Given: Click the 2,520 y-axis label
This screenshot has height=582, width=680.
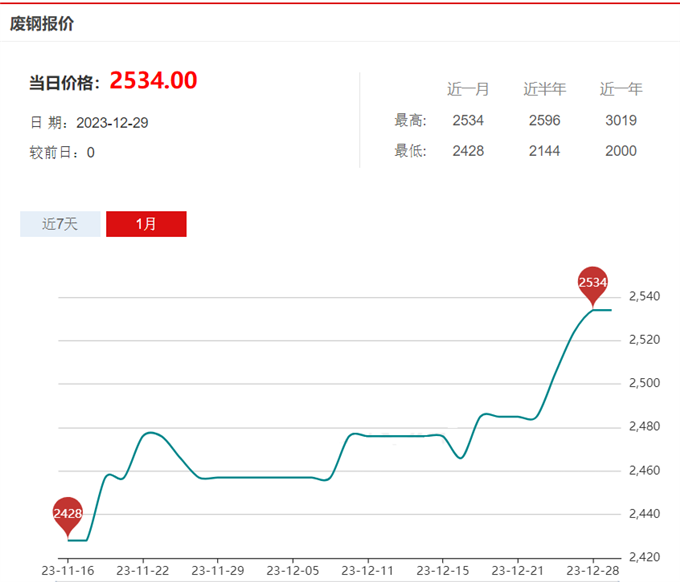Looking at the screenshot, I should [644, 340].
